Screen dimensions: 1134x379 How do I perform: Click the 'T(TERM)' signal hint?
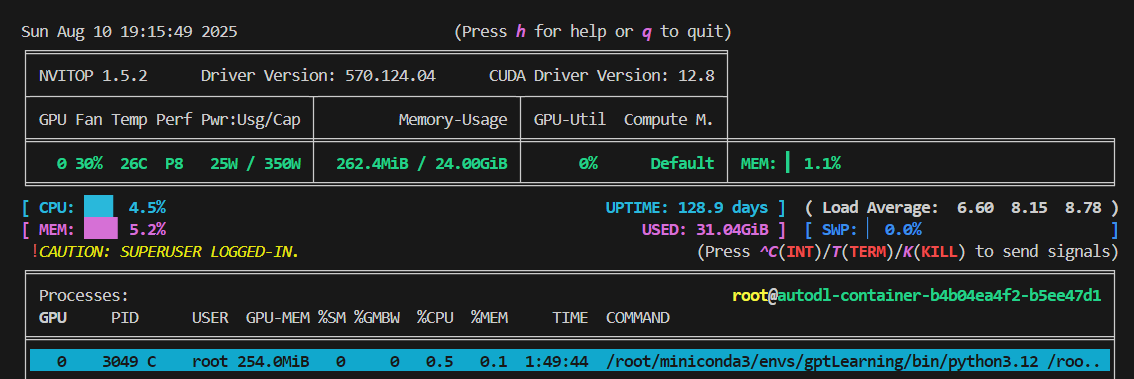(864, 252)
